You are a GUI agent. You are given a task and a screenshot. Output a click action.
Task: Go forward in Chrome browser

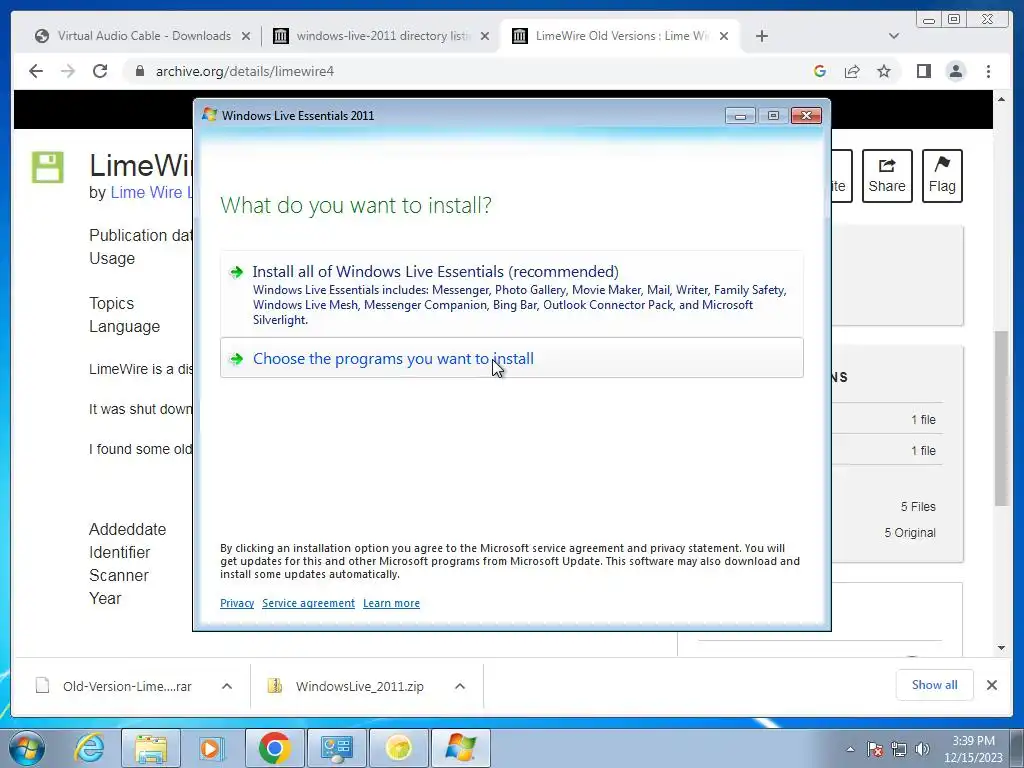point(68,71)
